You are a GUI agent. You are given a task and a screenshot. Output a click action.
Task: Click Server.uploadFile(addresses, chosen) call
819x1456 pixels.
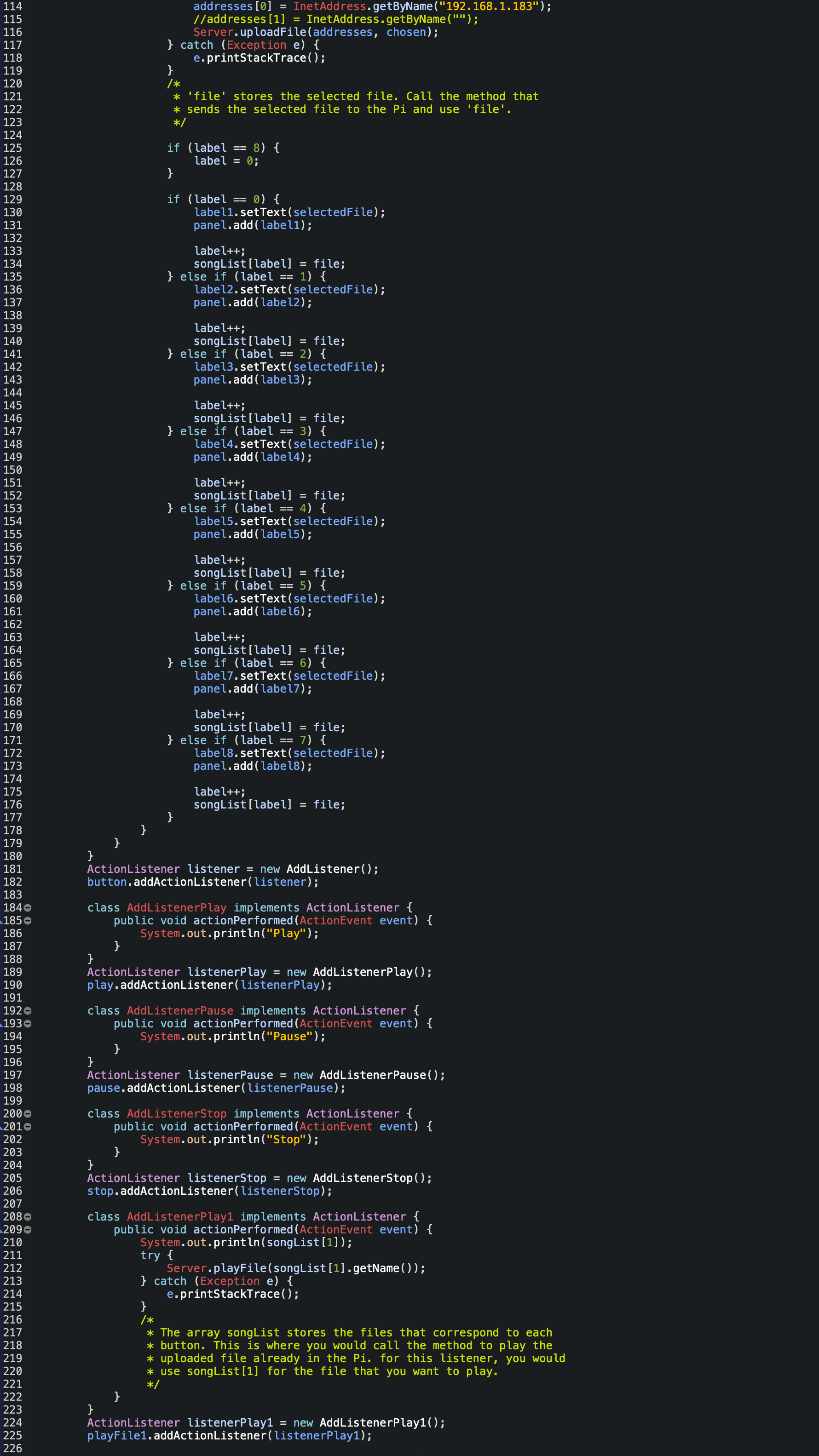[316, 32]
